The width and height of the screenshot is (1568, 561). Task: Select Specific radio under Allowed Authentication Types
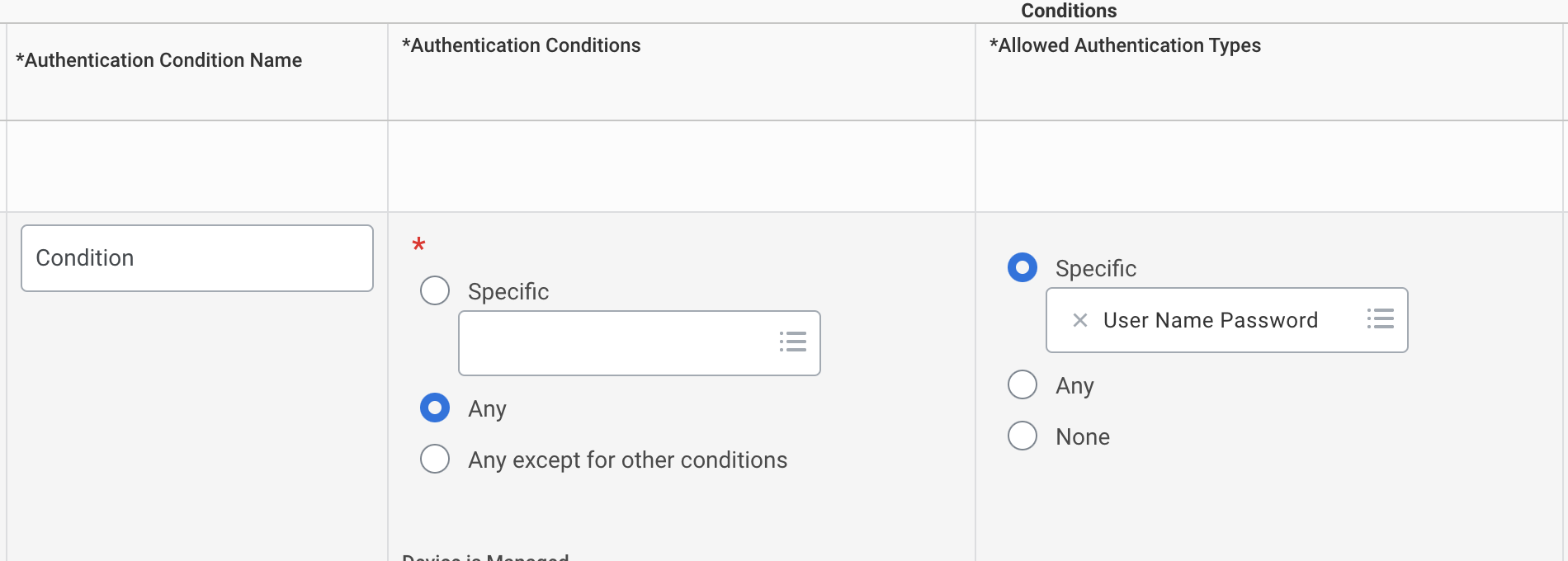[1023, 267]
